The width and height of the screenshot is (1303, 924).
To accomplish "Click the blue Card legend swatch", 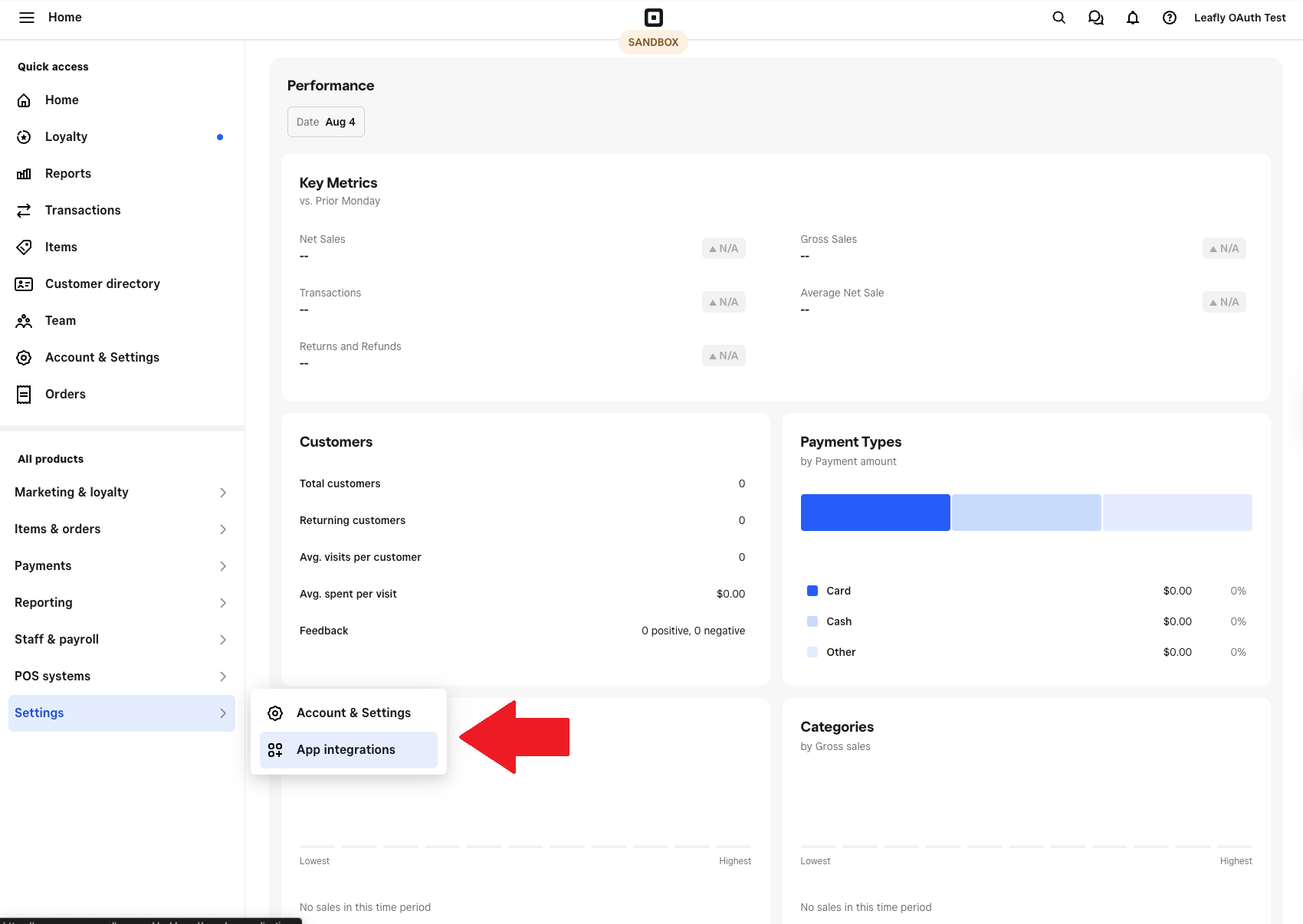I will point(812,591).
